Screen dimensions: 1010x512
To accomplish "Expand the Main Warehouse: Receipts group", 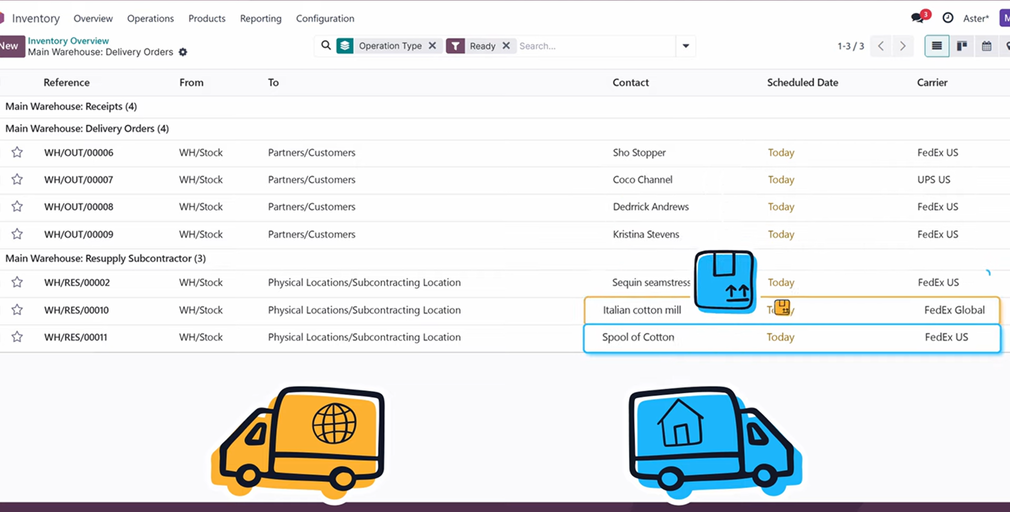I will [71, 107].
